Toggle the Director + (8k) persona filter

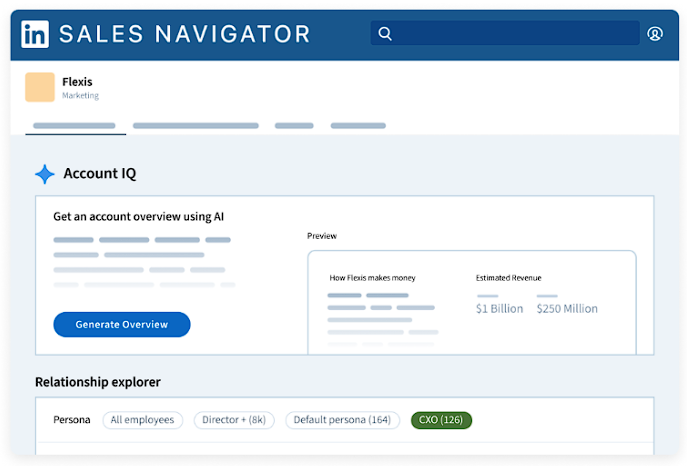click(x=233, y=420)
